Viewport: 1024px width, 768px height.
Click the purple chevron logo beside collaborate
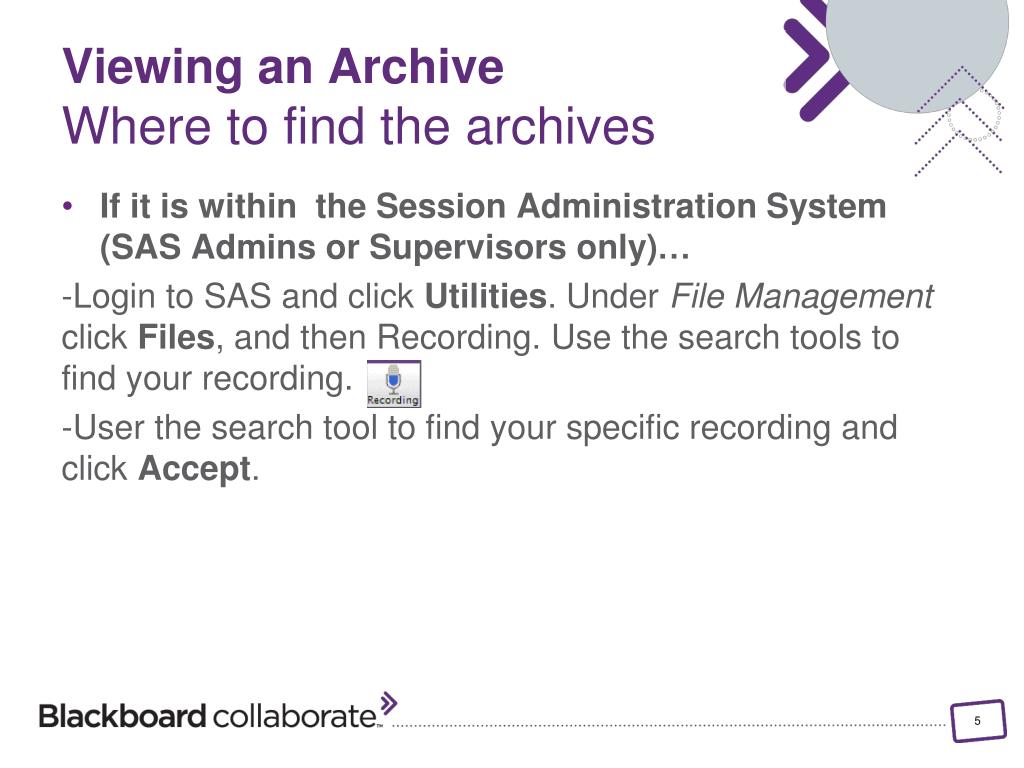pos(389,703)
